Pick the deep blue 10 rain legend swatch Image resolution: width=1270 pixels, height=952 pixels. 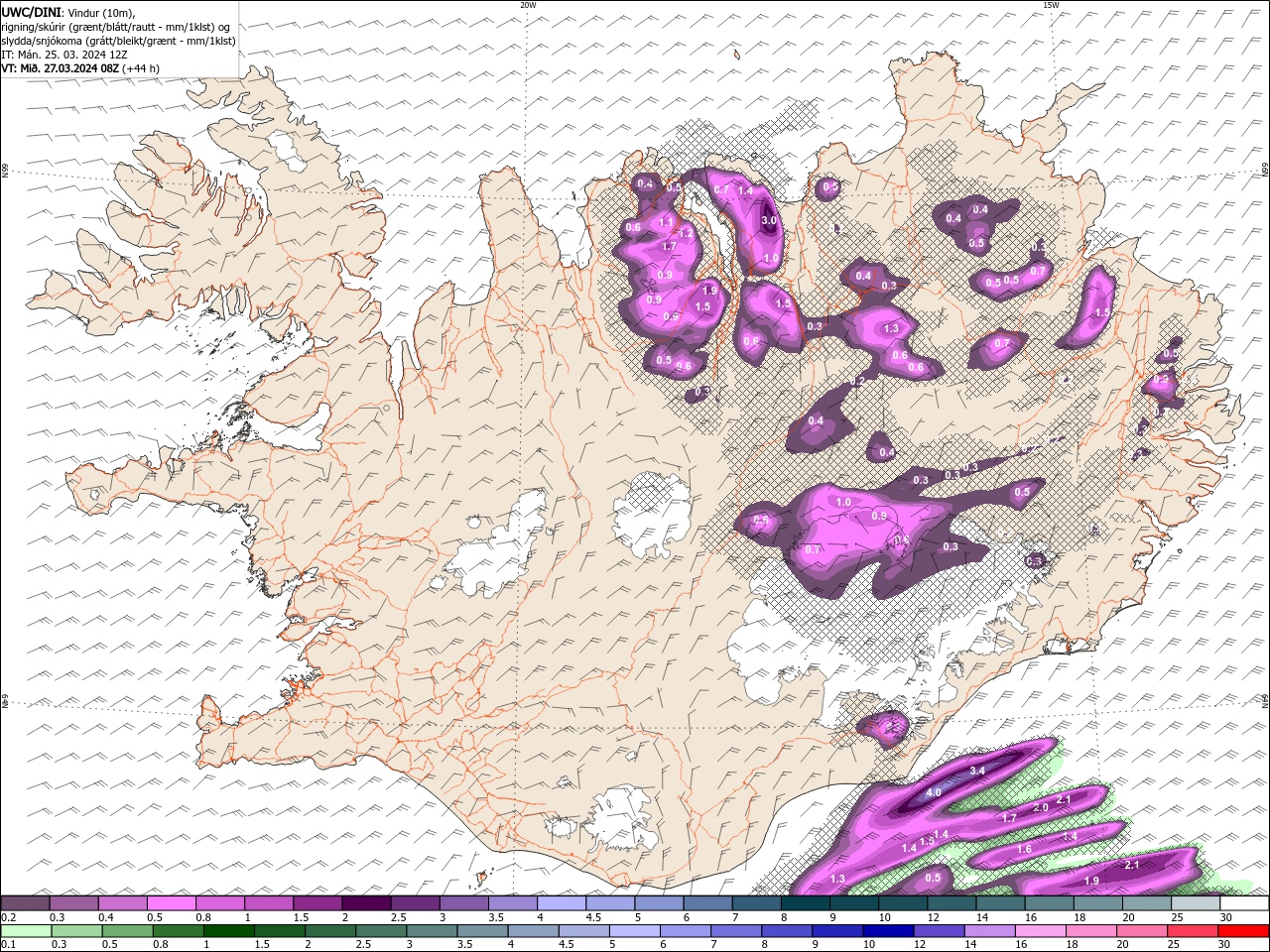click(x=888, y=931)
